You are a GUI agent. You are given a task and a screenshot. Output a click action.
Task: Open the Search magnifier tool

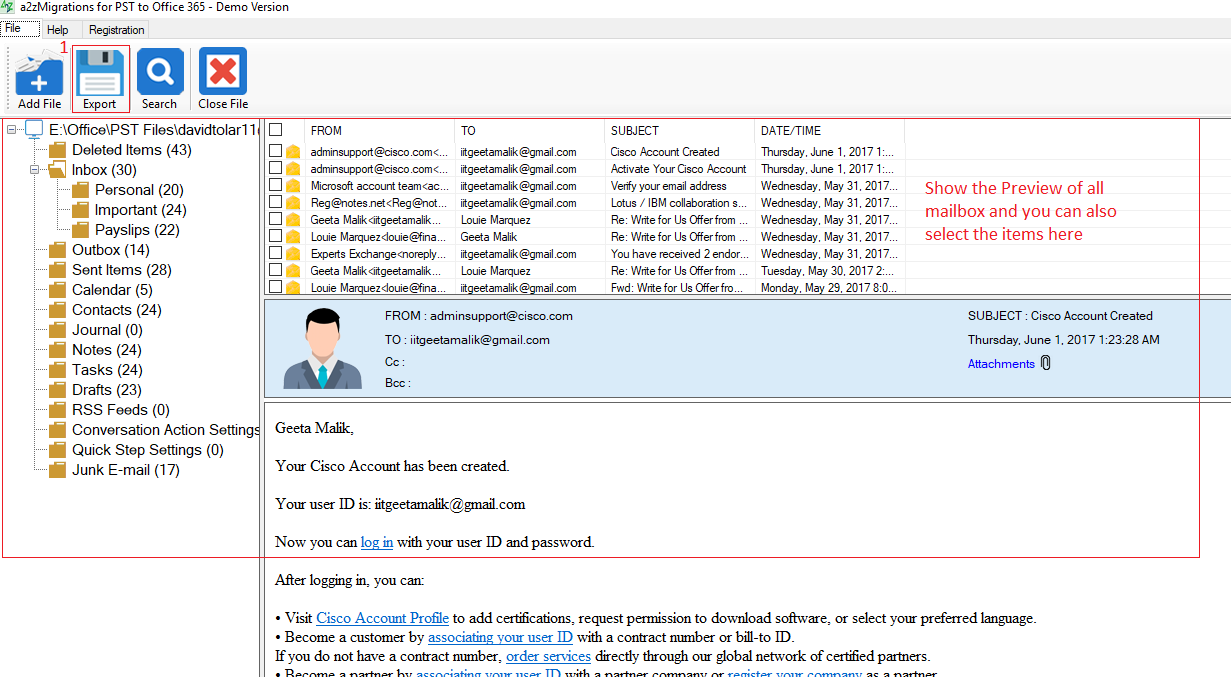(160, 72)
